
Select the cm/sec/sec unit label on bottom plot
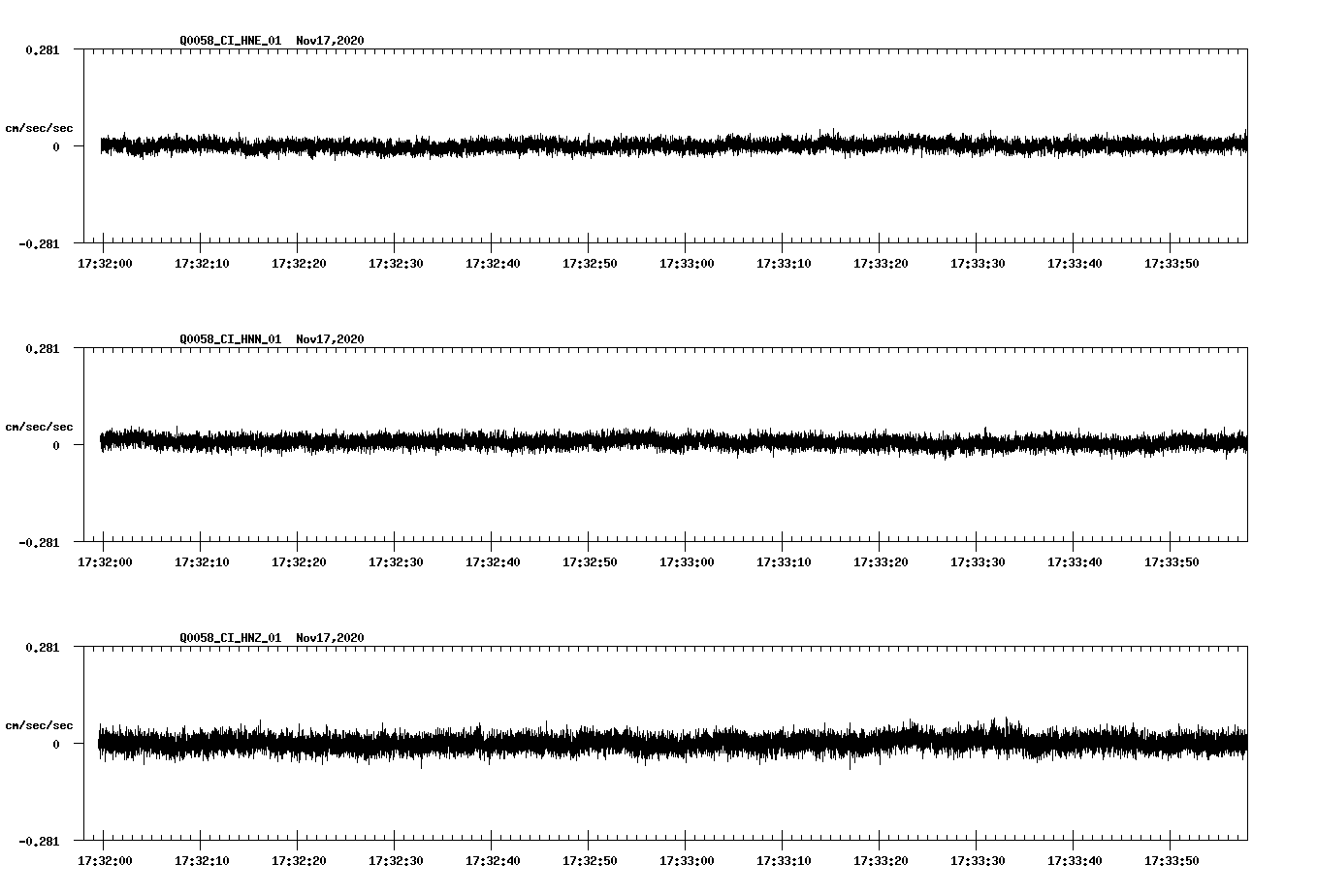(38, 724)
